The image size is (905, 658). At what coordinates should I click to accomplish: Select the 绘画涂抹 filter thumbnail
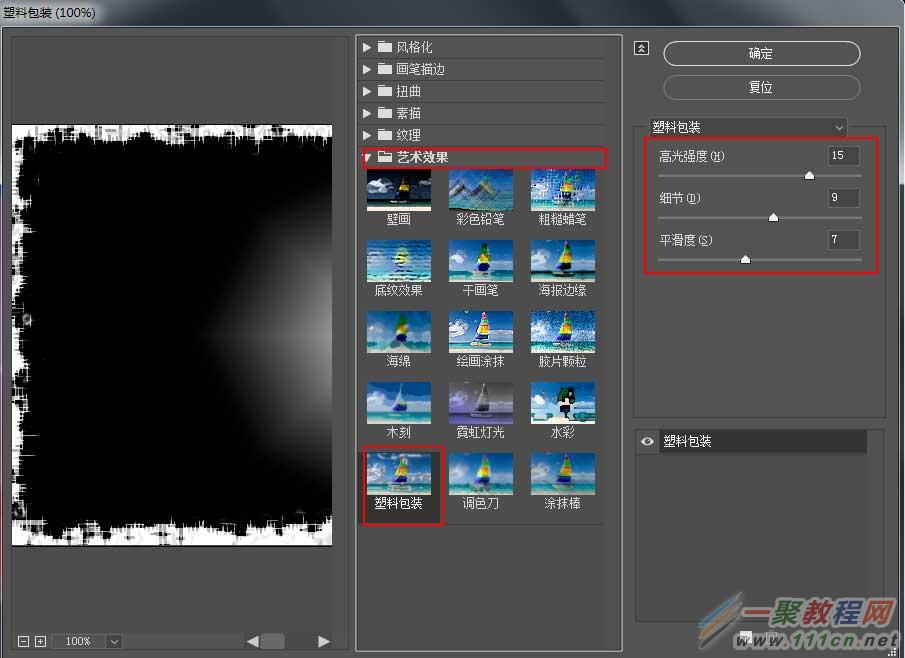481,332
